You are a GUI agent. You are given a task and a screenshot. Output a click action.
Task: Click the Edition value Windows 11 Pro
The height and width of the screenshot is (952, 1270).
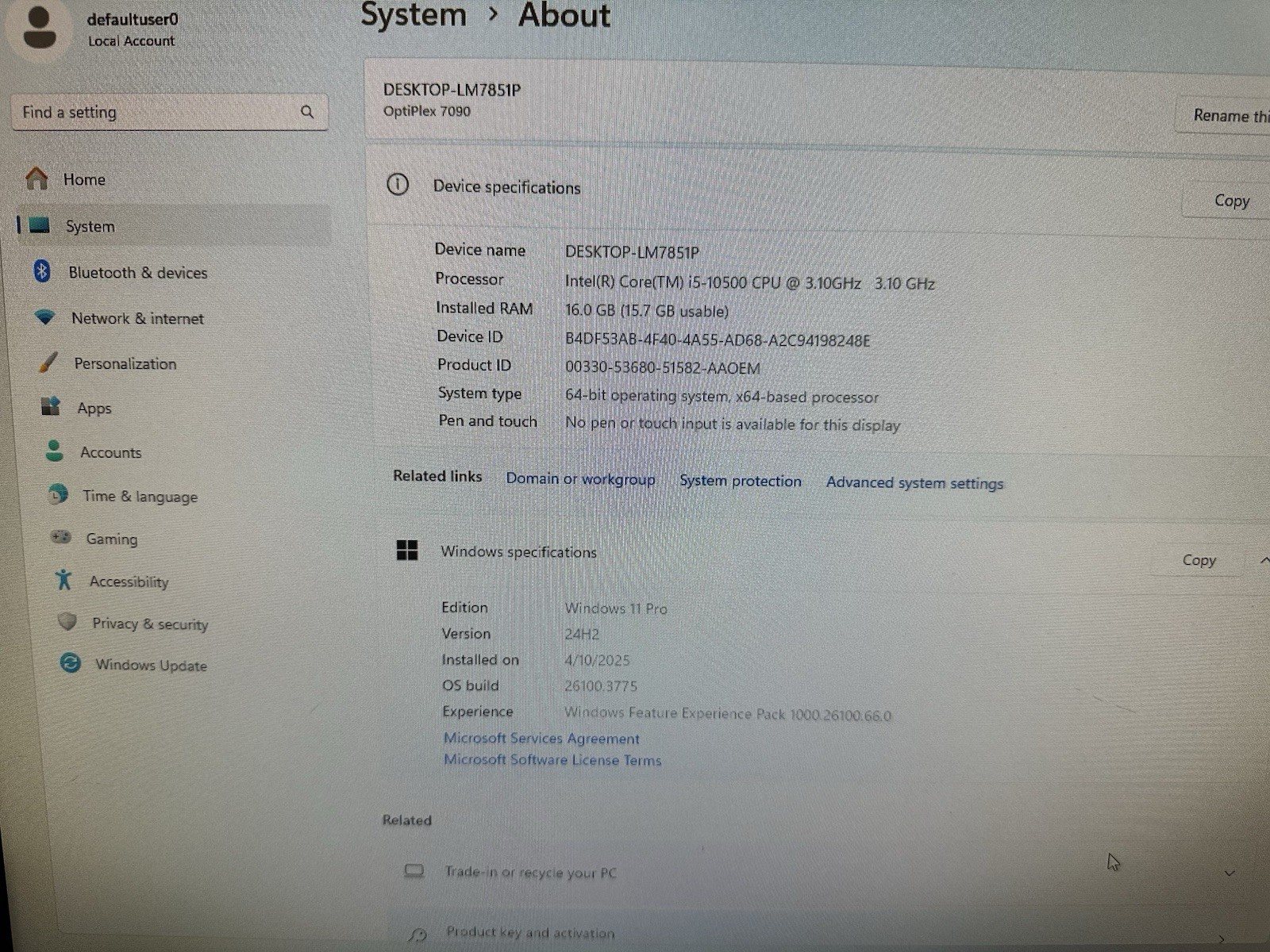[x=616, y=608]
